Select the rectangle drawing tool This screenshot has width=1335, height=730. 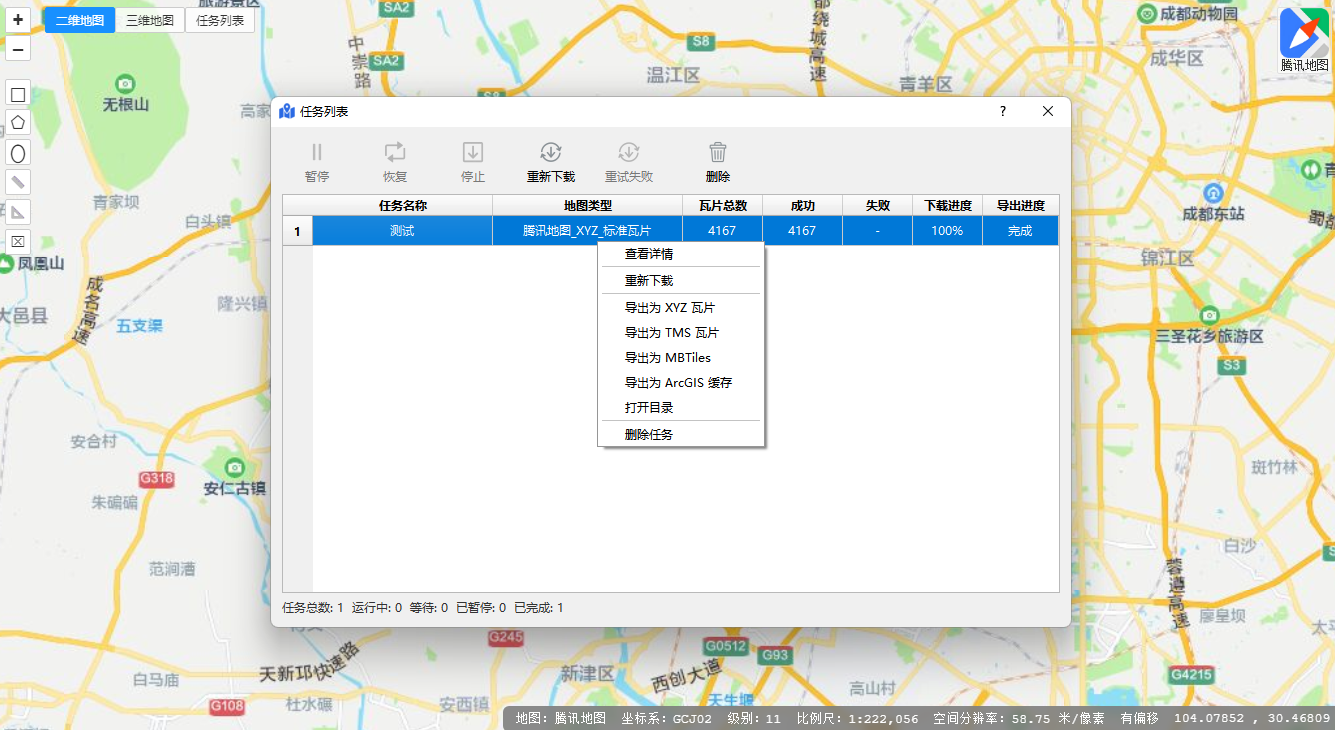[x=18, y=95]
